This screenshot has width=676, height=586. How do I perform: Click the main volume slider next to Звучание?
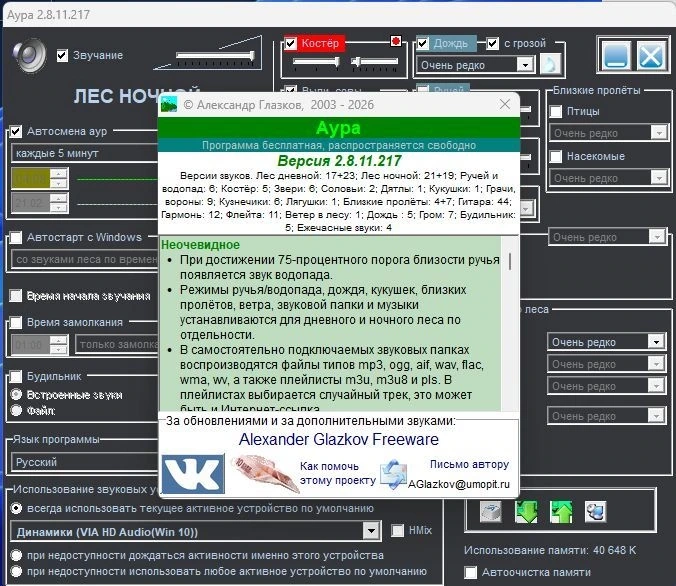click(215, 55)
